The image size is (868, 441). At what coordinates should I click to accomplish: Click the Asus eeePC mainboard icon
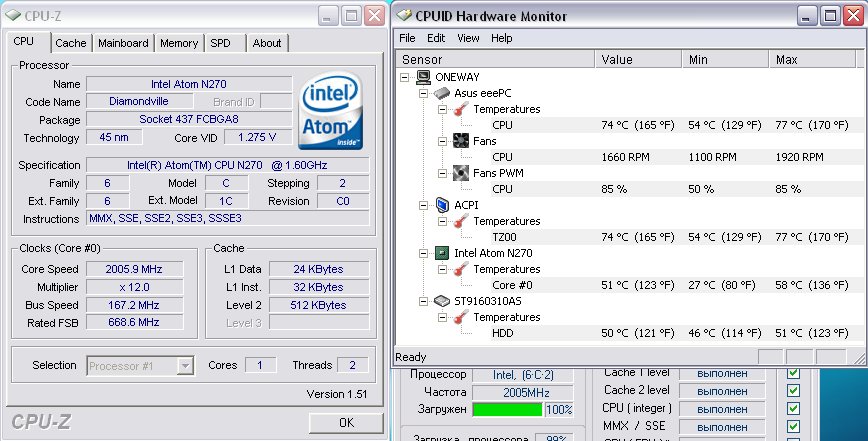click(x=442, y=93)
